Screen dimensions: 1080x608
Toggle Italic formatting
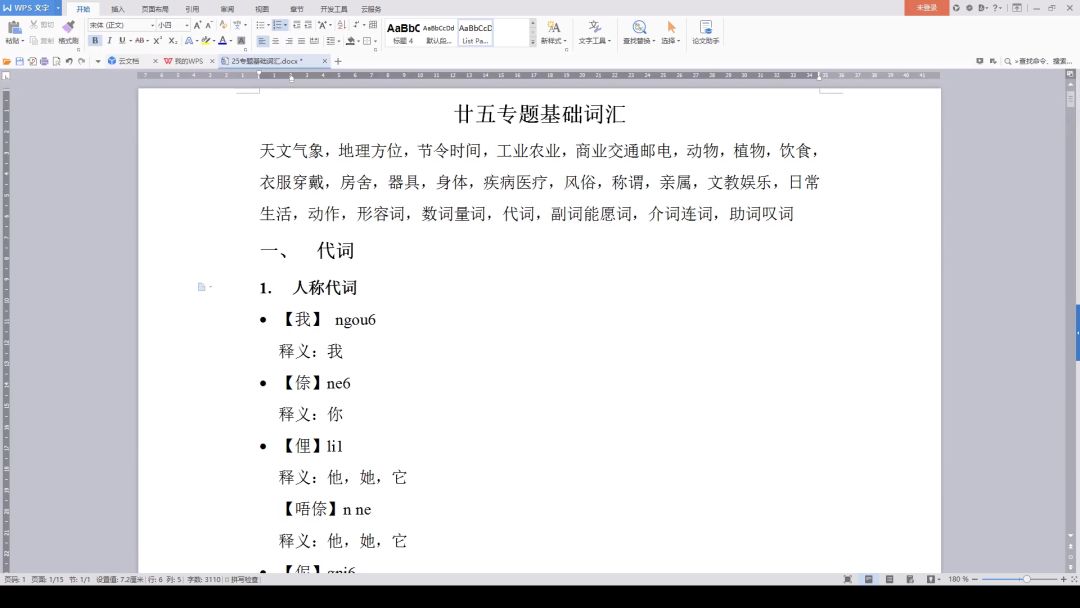coord(109,41)
